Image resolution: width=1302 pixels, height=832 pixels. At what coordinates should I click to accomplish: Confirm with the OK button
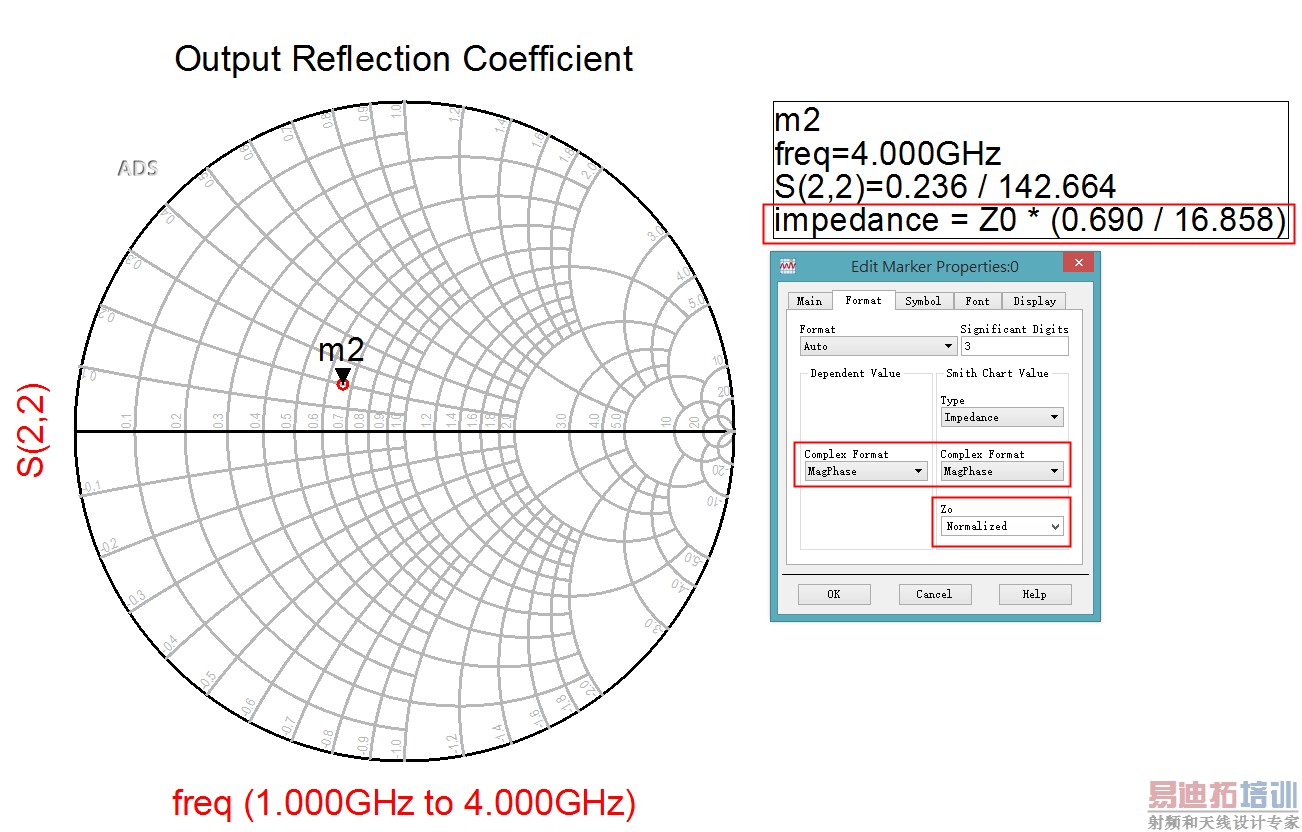coord(834,594)
